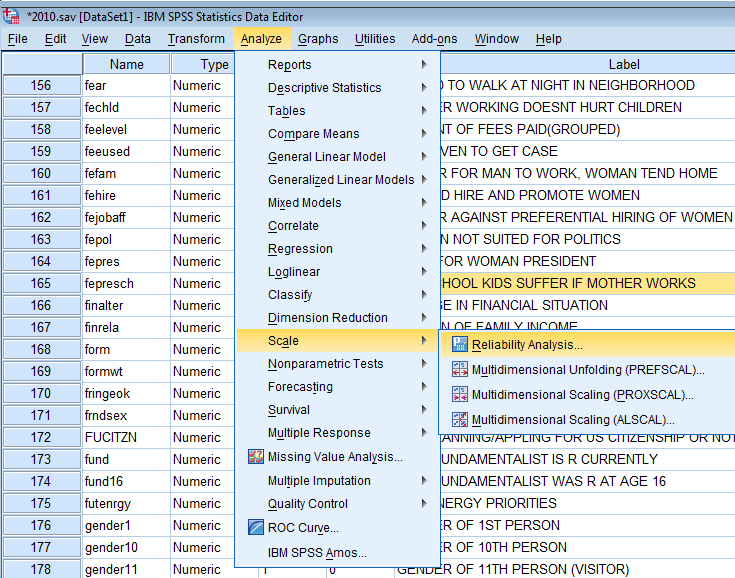Image resolution: width=735 pixels, height=578 pixels.
Task: Click the ROC Curve icon
Action: point(254,528)
